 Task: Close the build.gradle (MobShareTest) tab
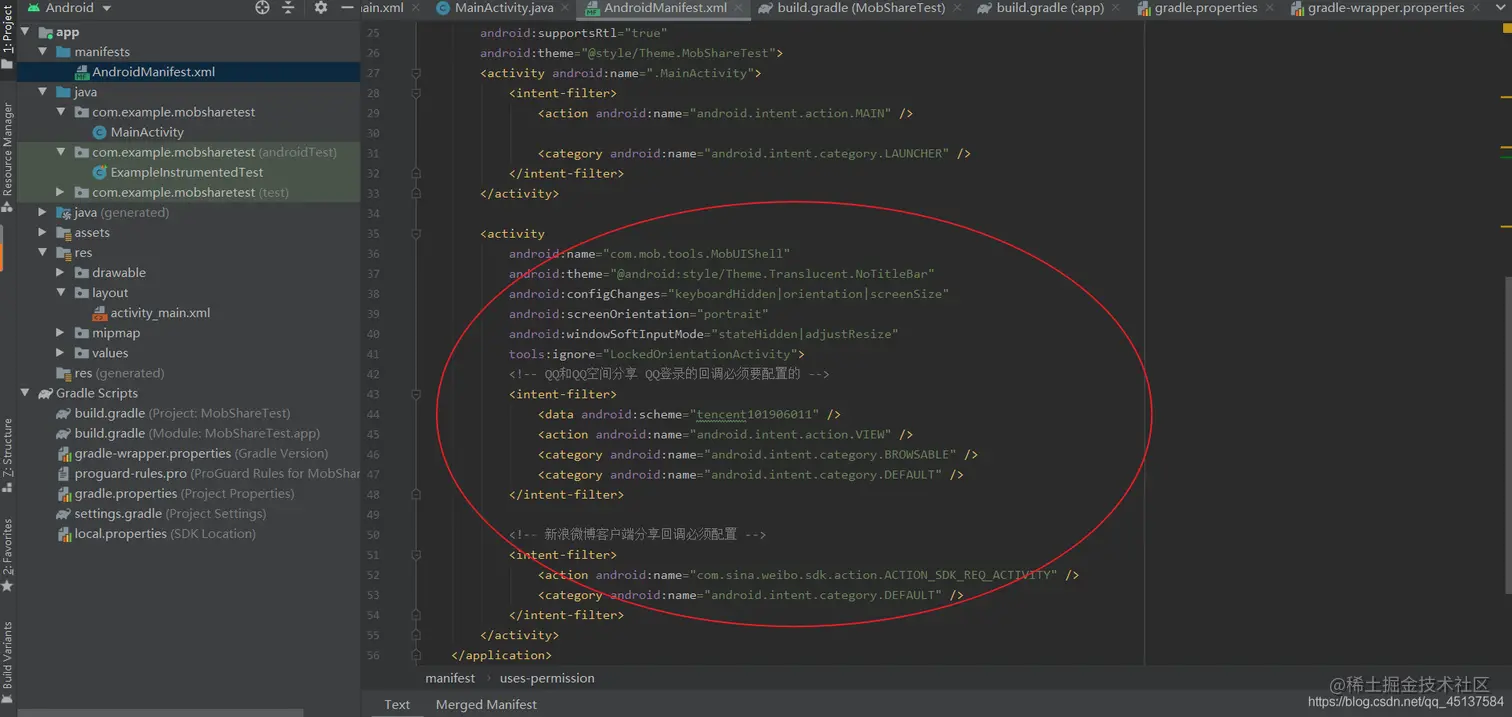tap(958, 8)
